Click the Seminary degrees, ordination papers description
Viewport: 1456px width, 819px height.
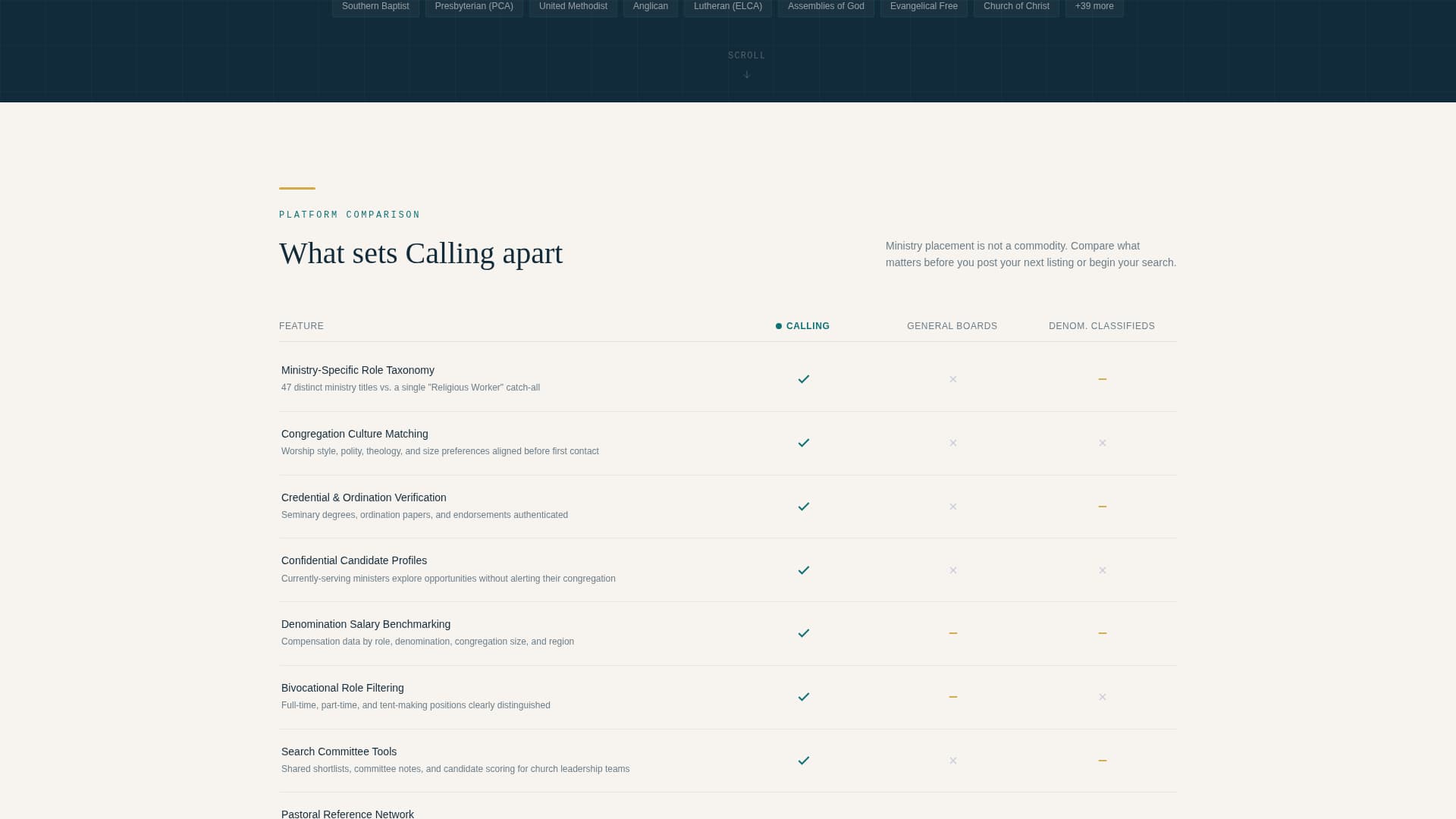click(425, 515)
